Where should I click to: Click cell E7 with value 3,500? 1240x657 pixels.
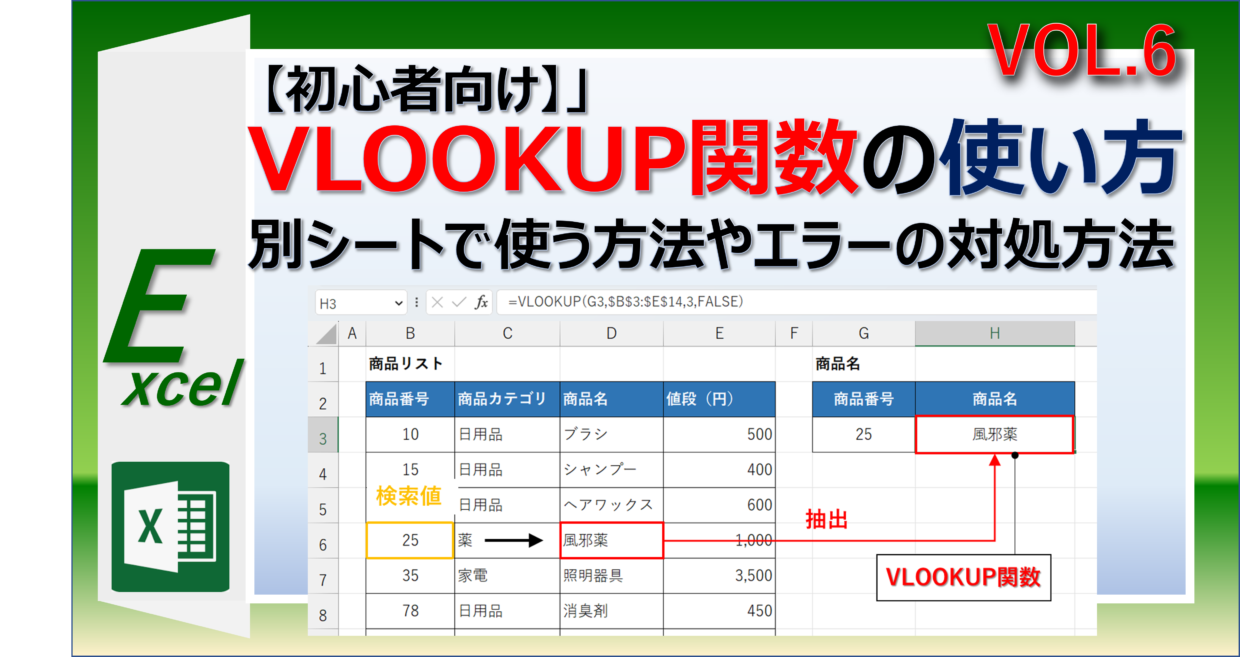pyautogui.click(x=719, y=576)
